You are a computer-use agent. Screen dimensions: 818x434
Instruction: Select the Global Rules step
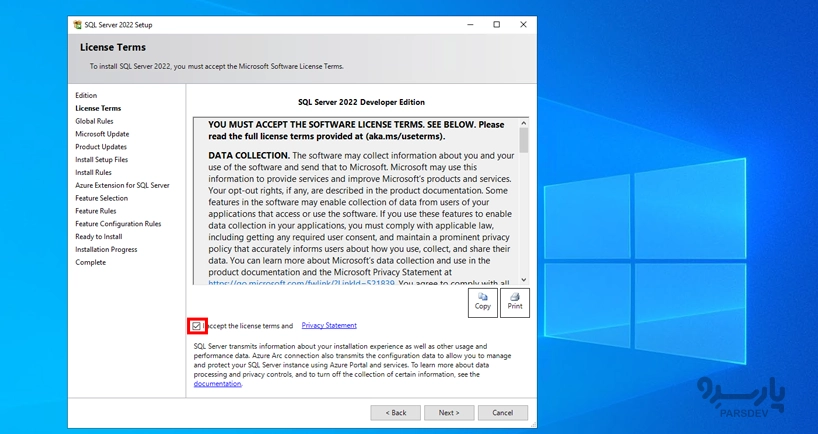(x=94, y=121)
